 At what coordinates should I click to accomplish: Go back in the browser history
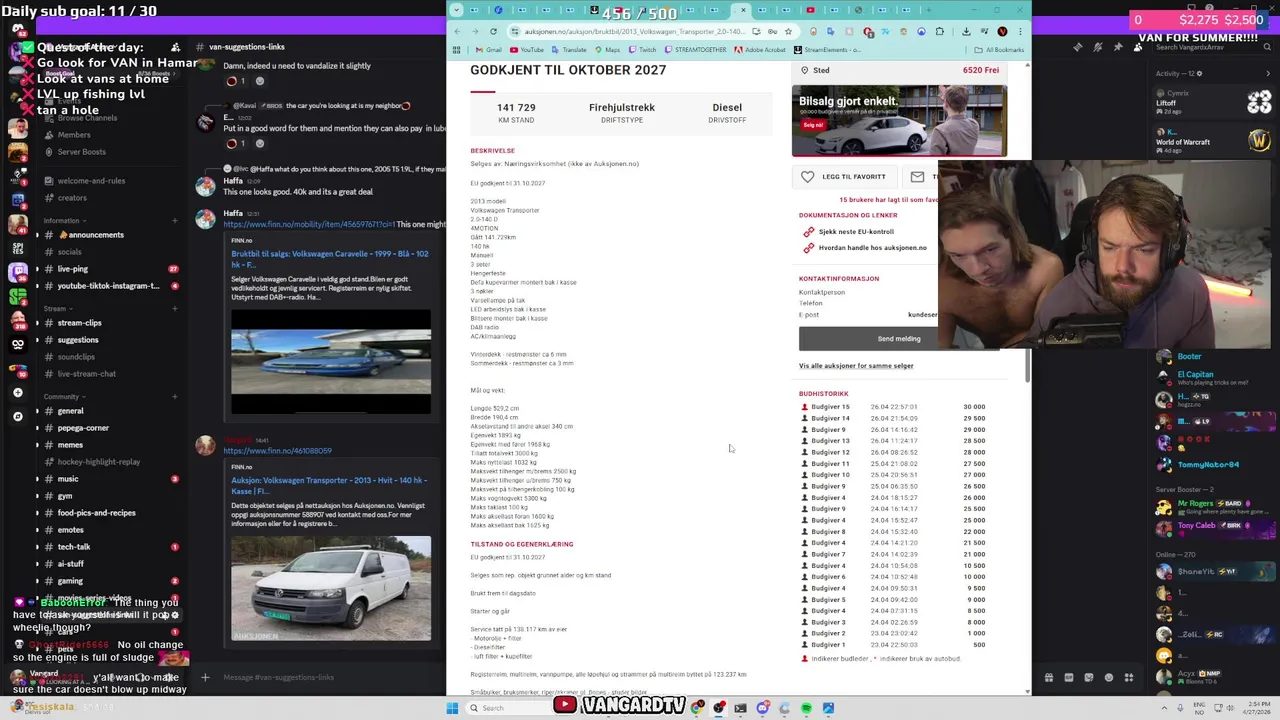[x=458, y=31]
